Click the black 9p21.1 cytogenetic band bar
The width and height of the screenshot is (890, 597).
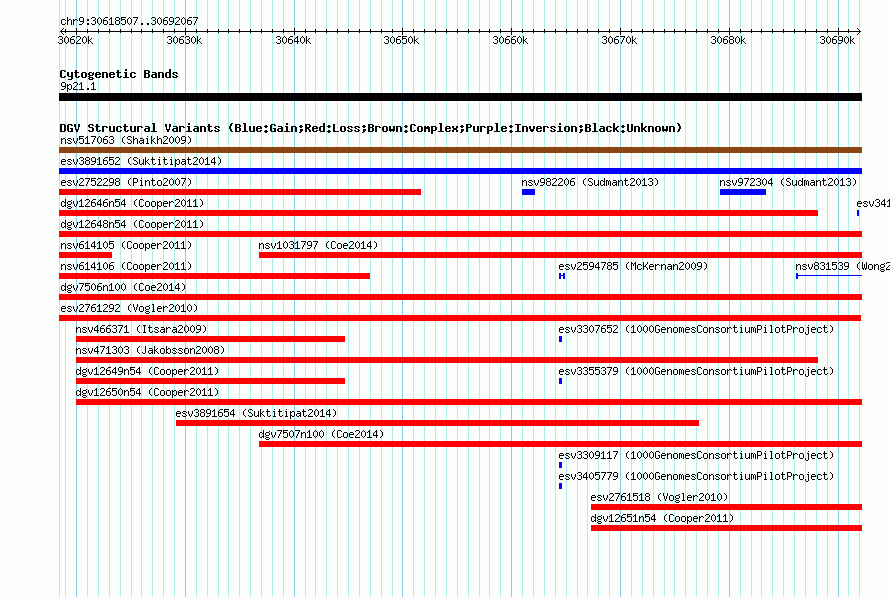[x=460, y=97]
